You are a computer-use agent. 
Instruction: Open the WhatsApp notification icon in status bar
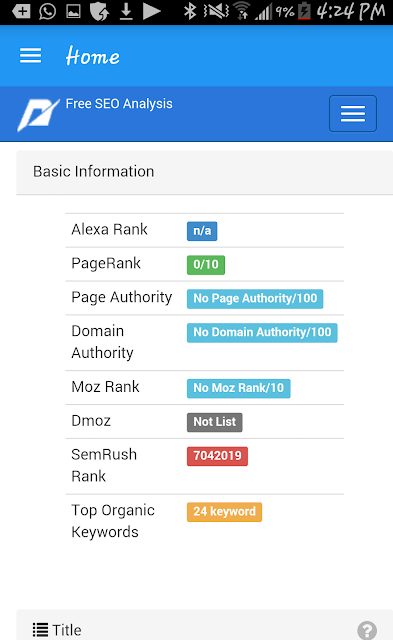[47, 11]
